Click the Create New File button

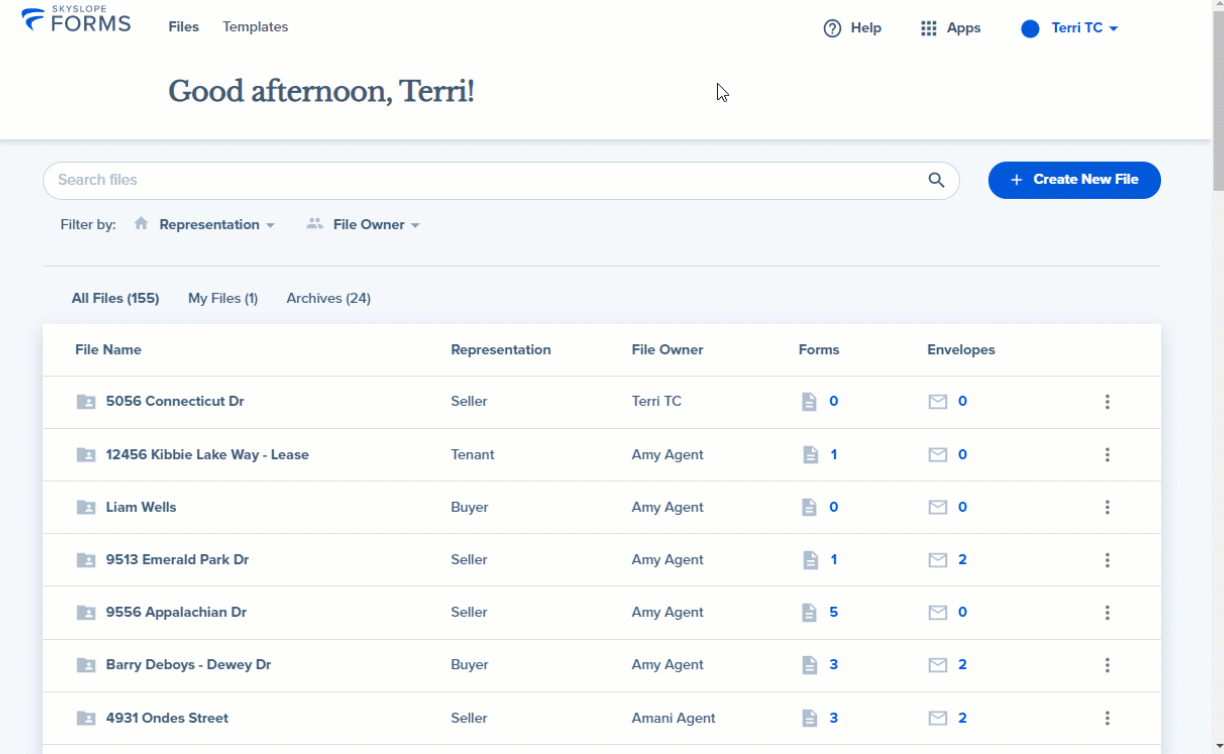pos(1074,180)
